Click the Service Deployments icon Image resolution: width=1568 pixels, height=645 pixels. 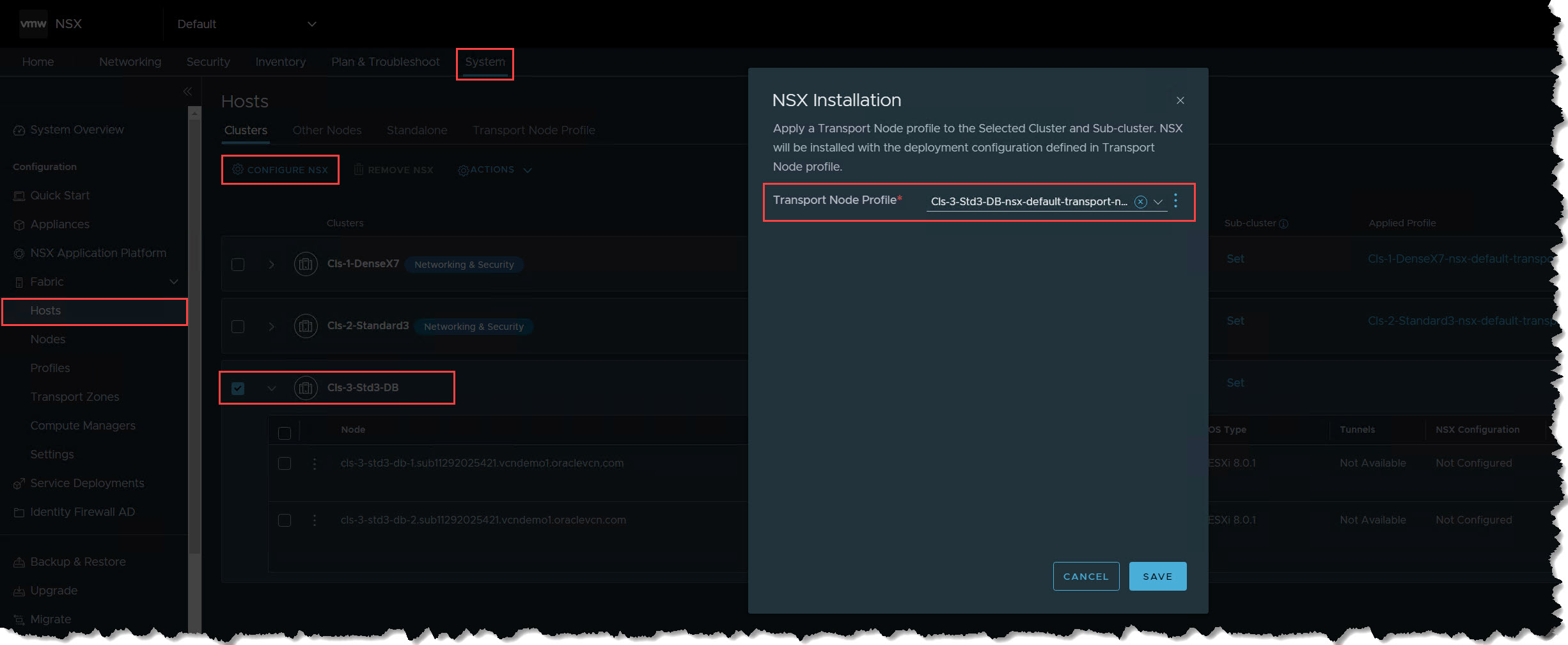(x=19, y=484)
